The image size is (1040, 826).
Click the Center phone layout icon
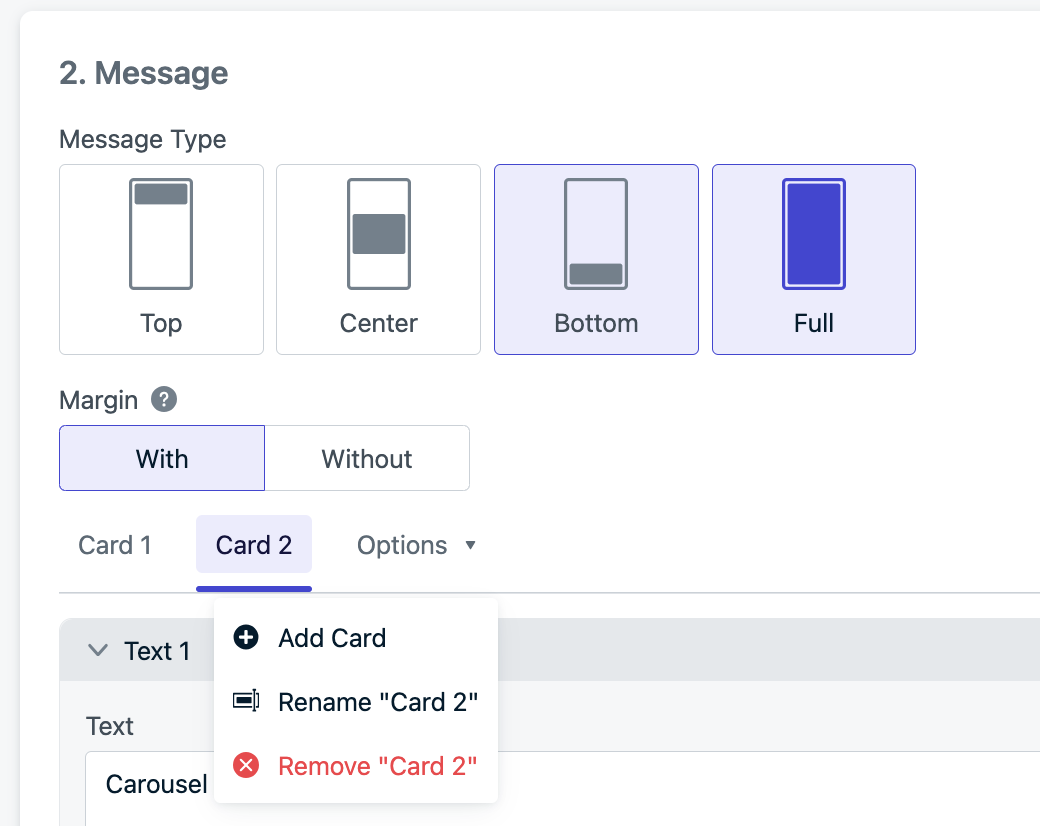click(379, 234)
